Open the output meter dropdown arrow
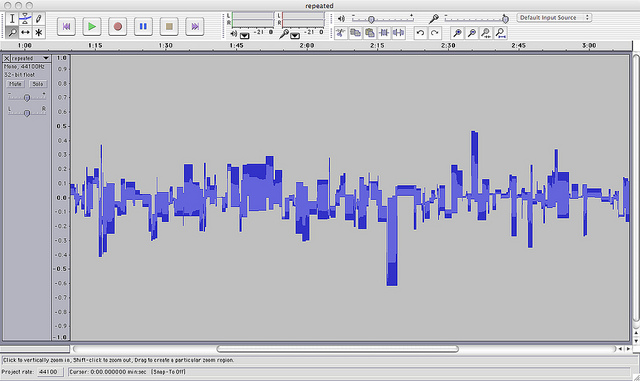 pos(244,36)
